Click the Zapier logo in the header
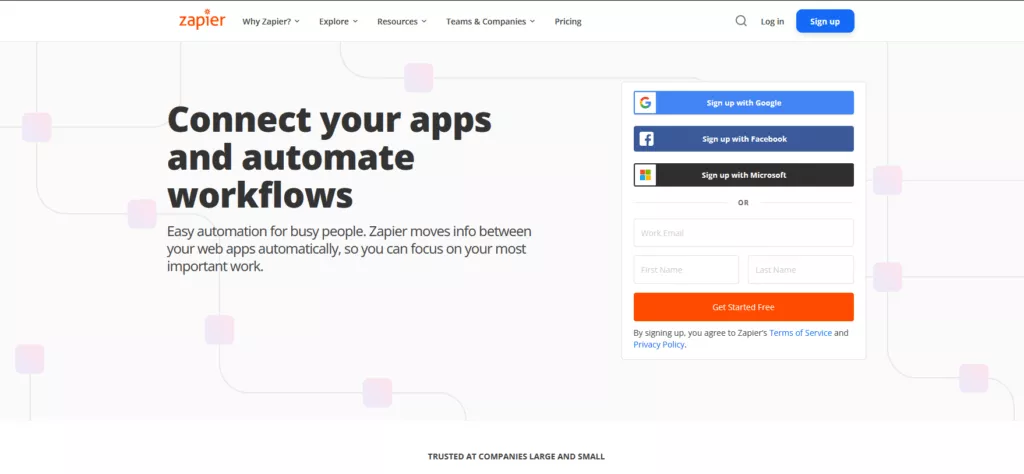This screenshot has height=474, width=1024. pos(202,20)
